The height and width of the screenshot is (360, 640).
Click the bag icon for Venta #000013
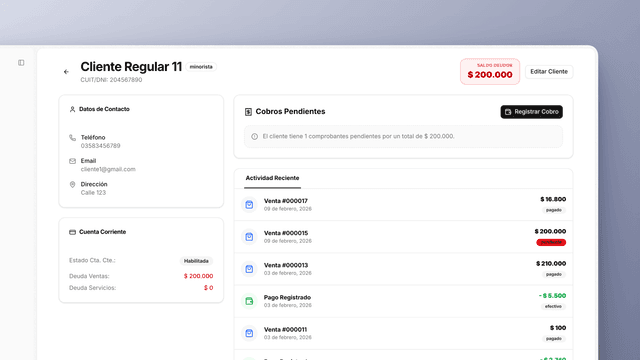(x=249, y=269)
